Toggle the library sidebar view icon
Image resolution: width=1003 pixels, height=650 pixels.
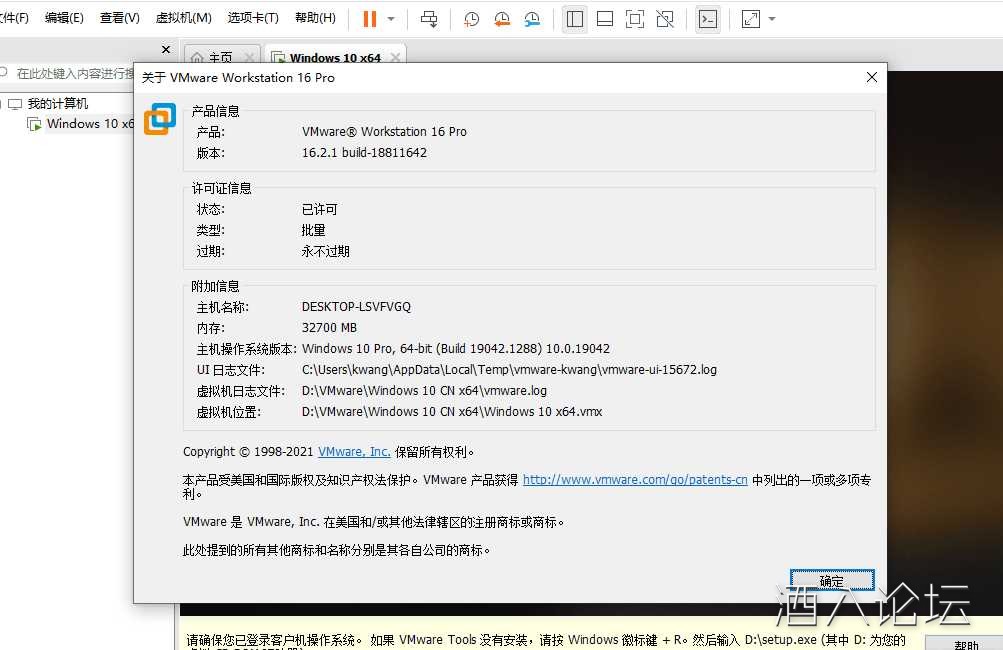[x=574, y=19]
